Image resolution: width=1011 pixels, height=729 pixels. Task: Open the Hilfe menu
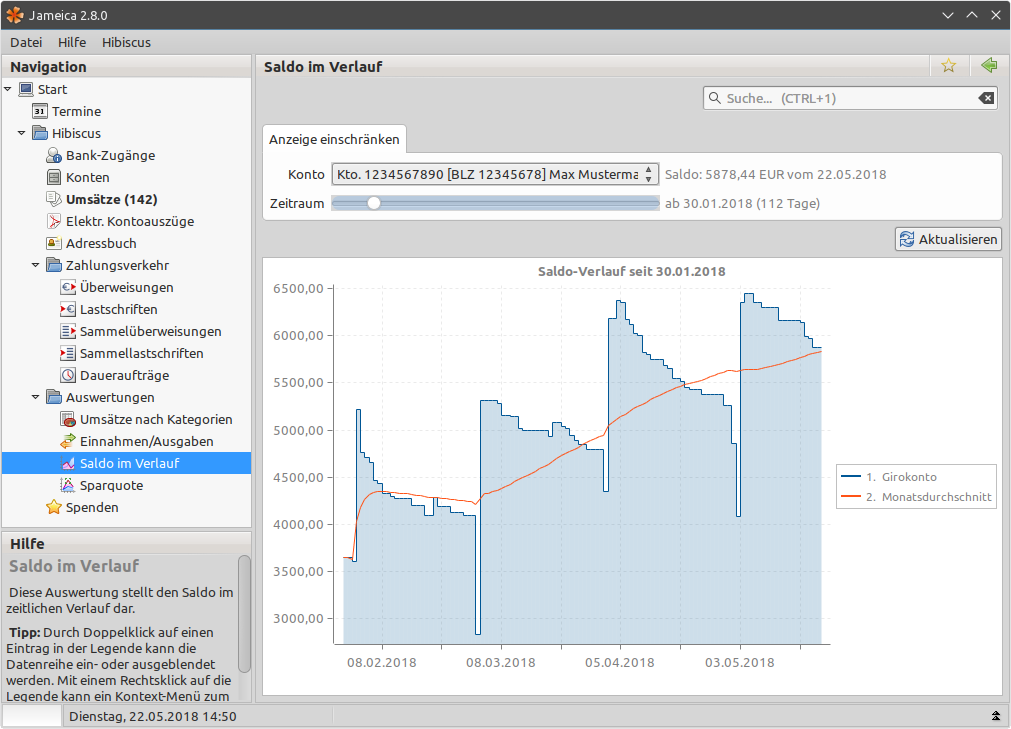coord(72,43)
